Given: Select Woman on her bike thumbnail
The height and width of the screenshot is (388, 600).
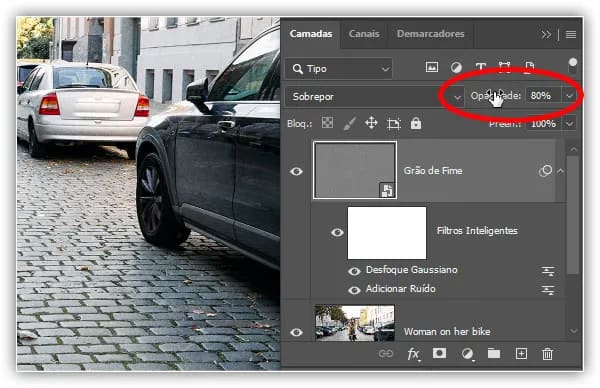Looking at the screenshot, I should [354, 323].
